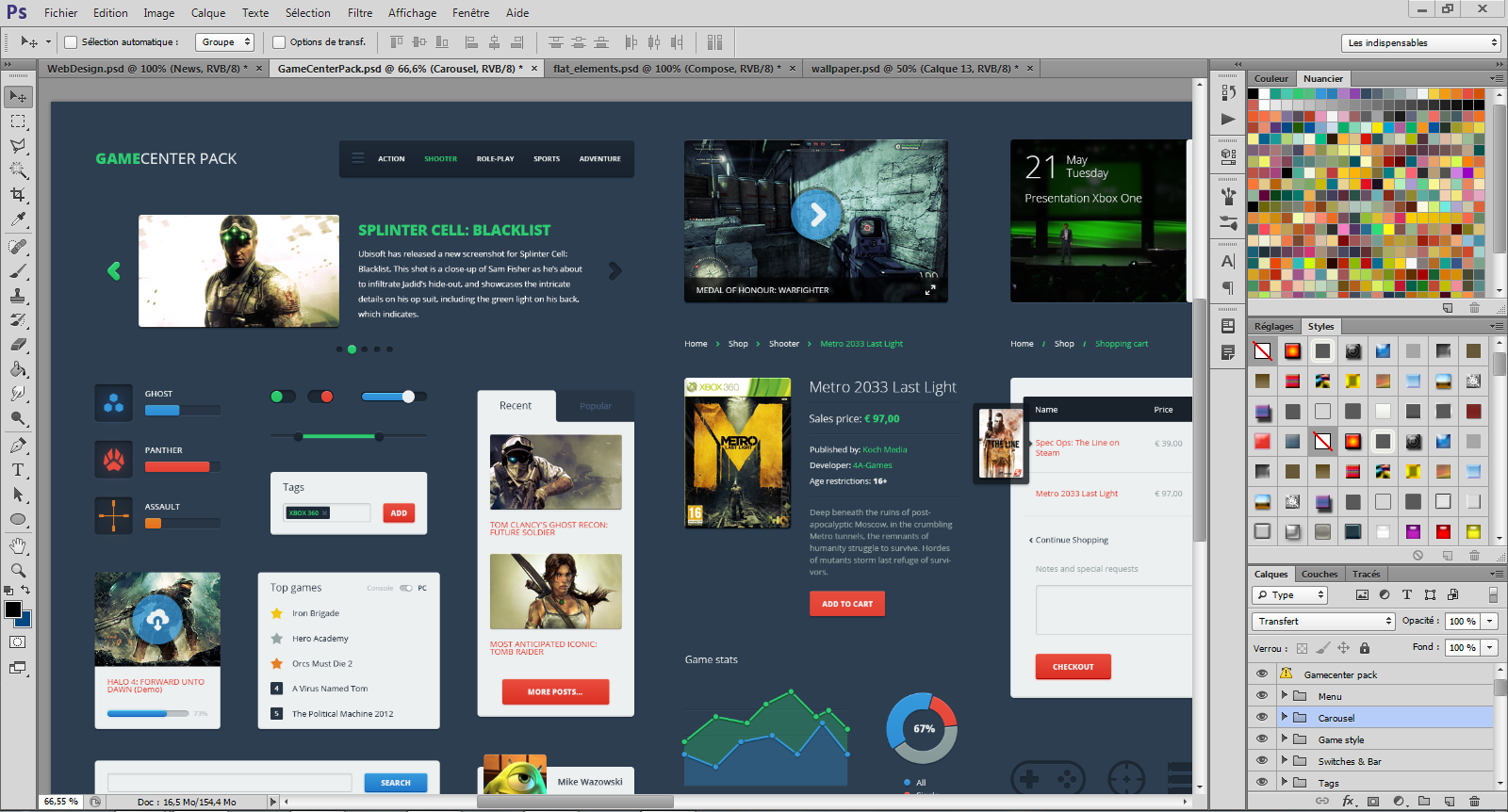Delete layer trash icon in Calques panel
The height and width of the screenshot is (812, 1508).
[1474, 801]
